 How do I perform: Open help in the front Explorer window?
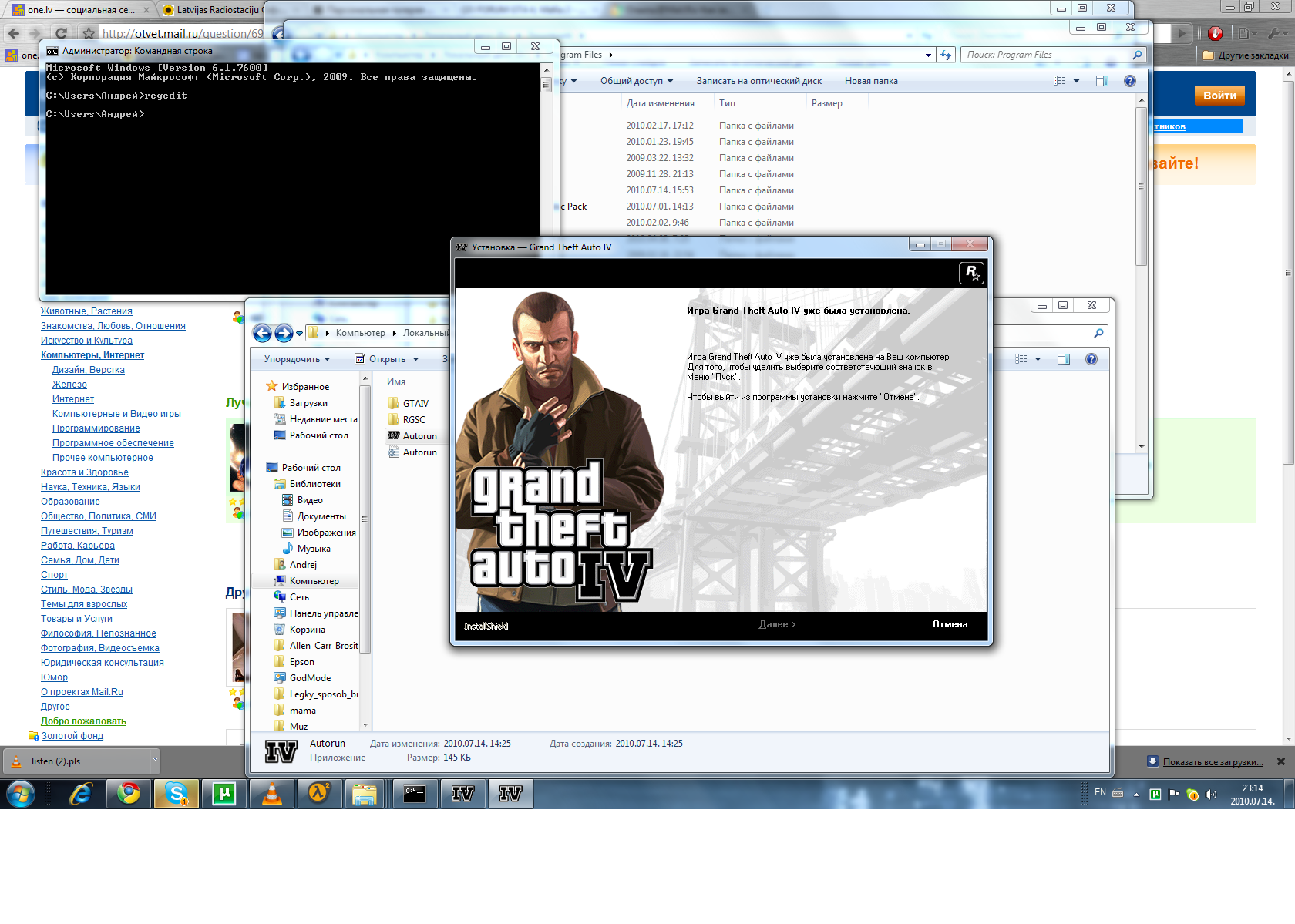pos(1091,359)
